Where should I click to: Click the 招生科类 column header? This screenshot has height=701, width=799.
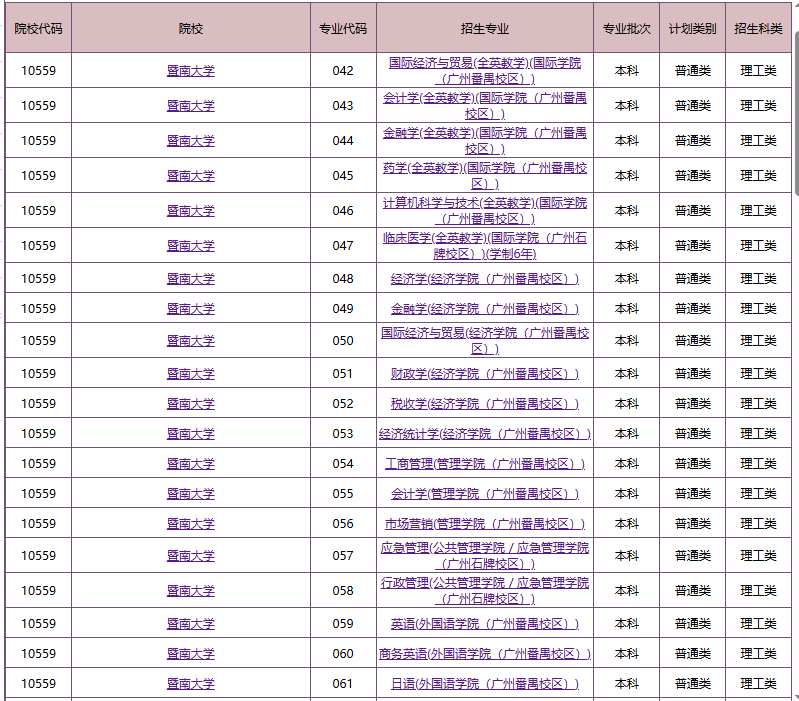758,29
